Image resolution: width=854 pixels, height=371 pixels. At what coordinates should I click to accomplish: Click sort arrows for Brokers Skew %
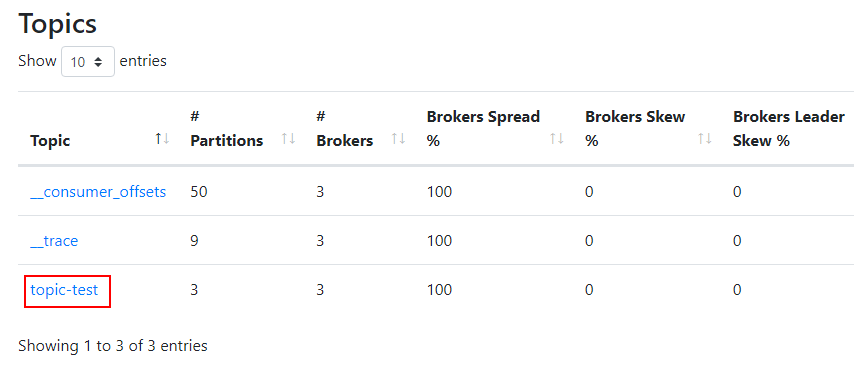(705, 139)
